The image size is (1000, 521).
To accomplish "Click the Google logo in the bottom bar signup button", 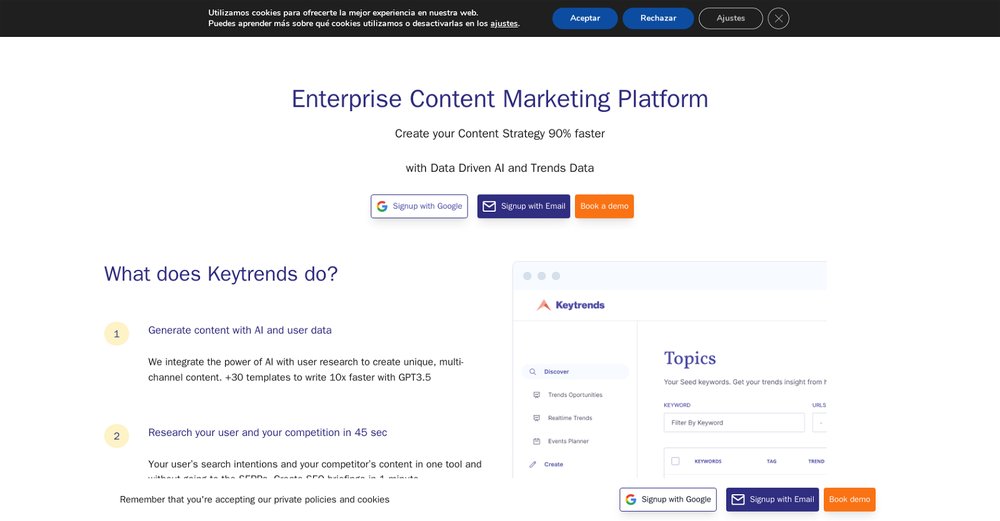I will [630, 499].
